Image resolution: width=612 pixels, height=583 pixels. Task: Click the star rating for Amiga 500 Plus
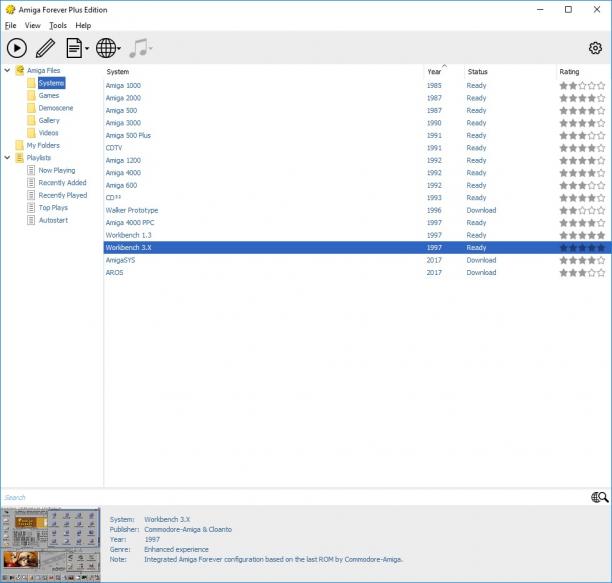[x=582, y=135]
